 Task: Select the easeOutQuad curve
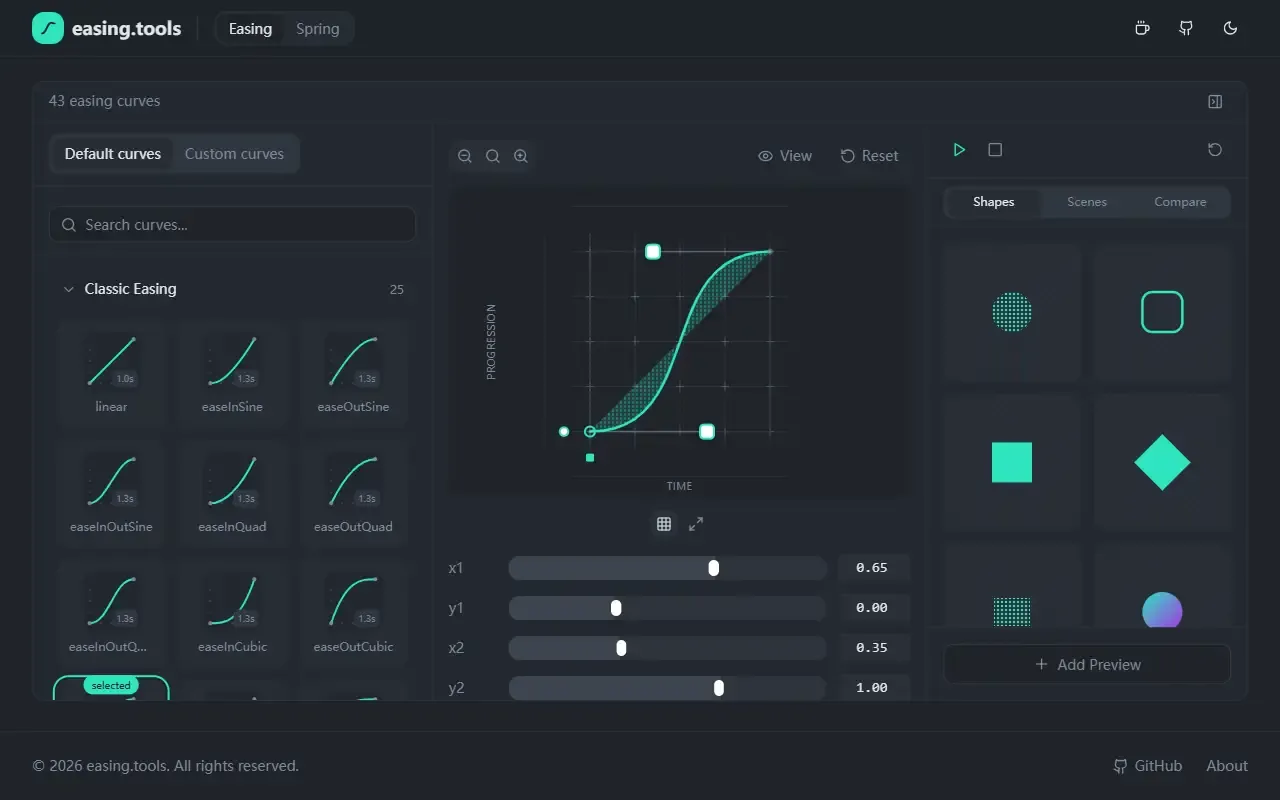point(353,494)
